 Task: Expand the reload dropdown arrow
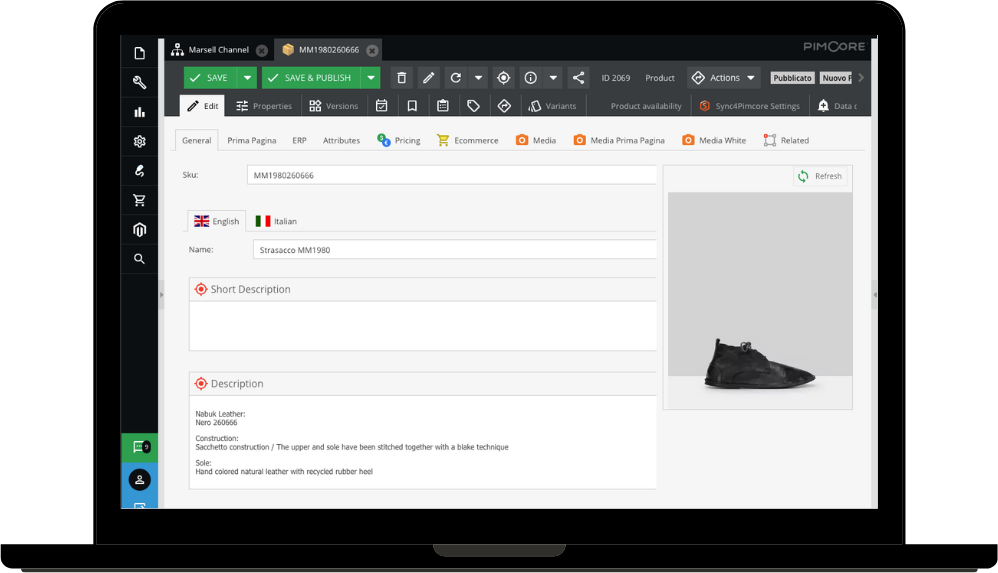click(478, 78)
